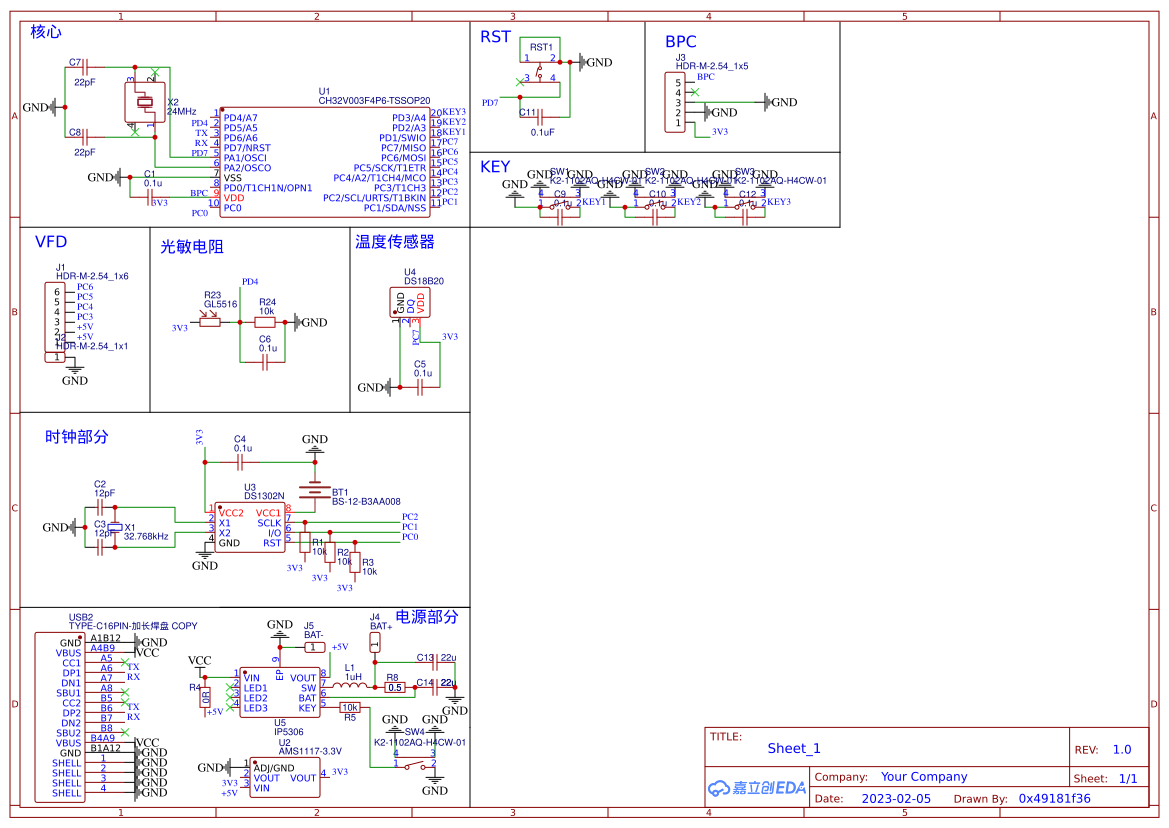Select the U5 IP5306 power chip label
1169x828 pixels.
tap(289, 727)
